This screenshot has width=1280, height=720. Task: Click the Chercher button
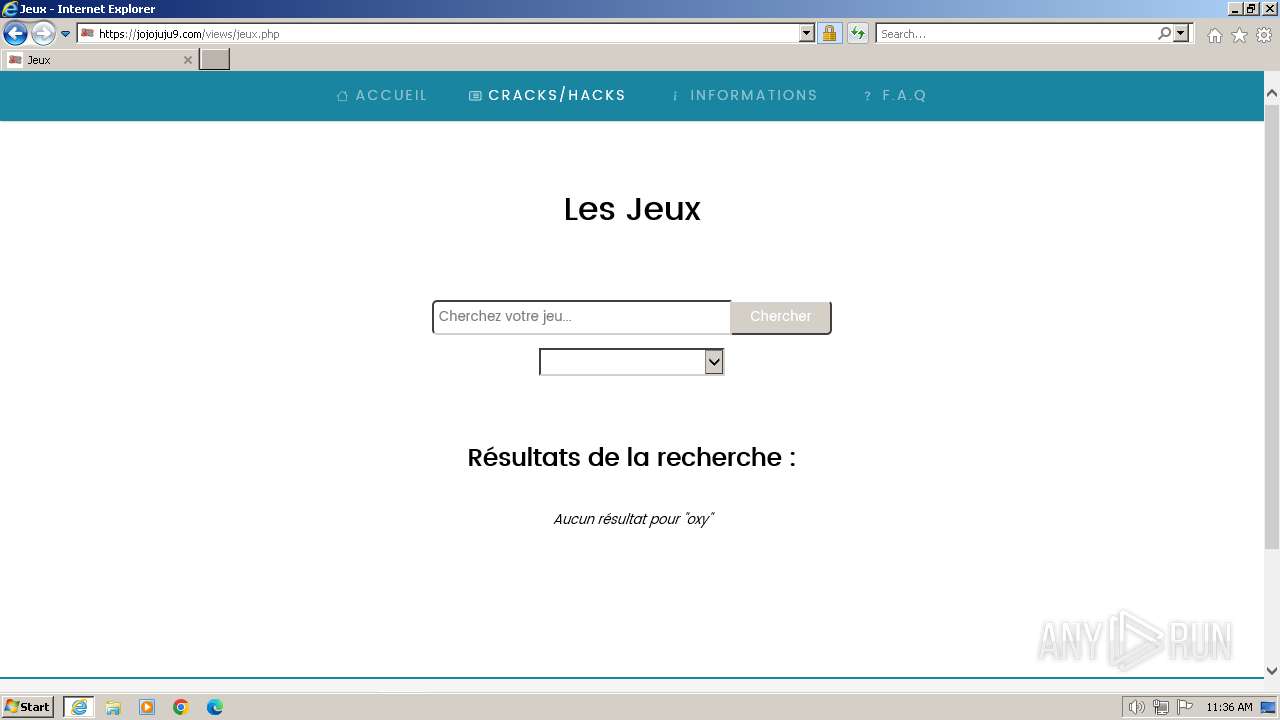(781, 317)
